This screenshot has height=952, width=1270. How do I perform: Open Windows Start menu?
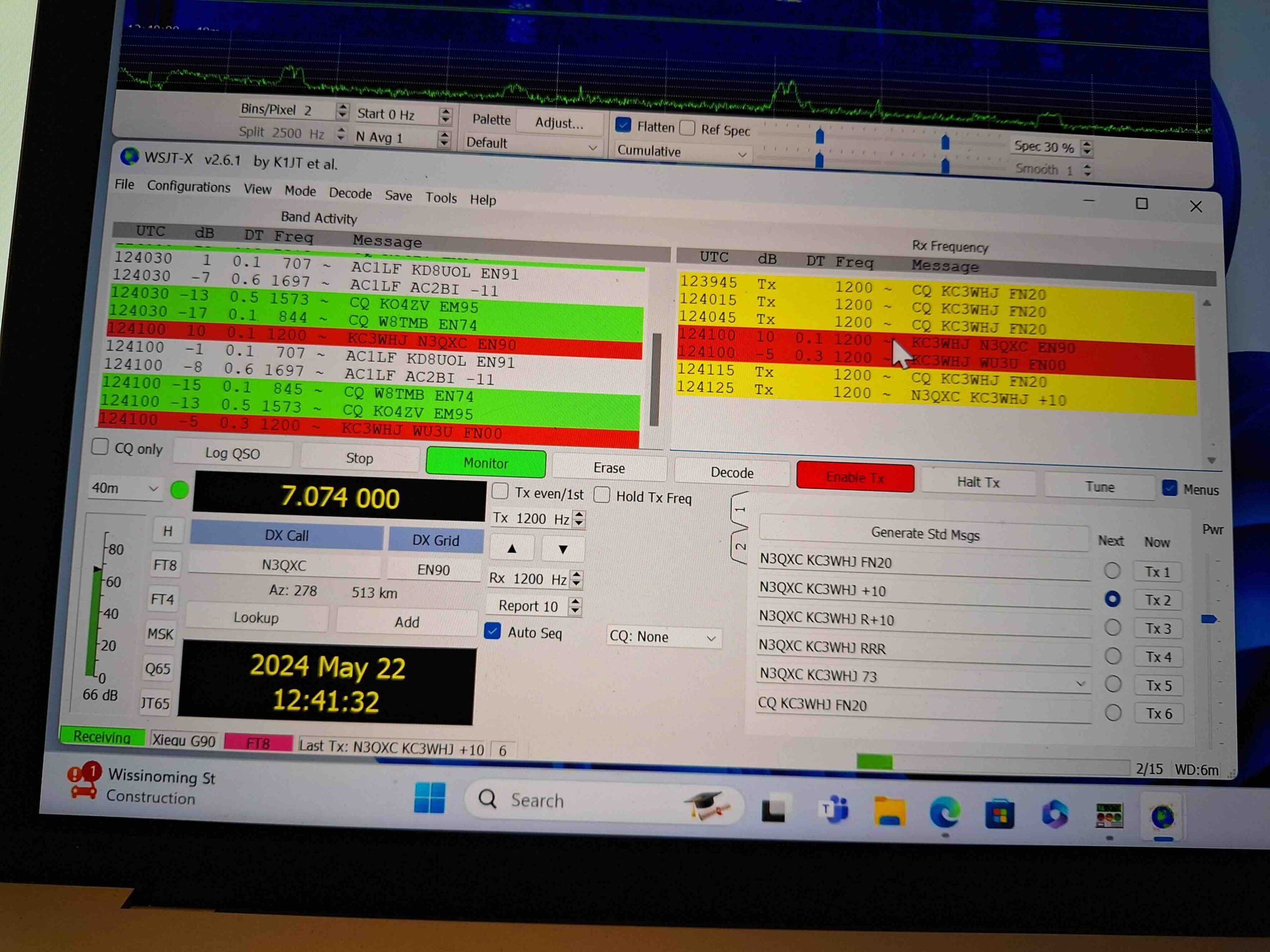click(x=429, y=798)
